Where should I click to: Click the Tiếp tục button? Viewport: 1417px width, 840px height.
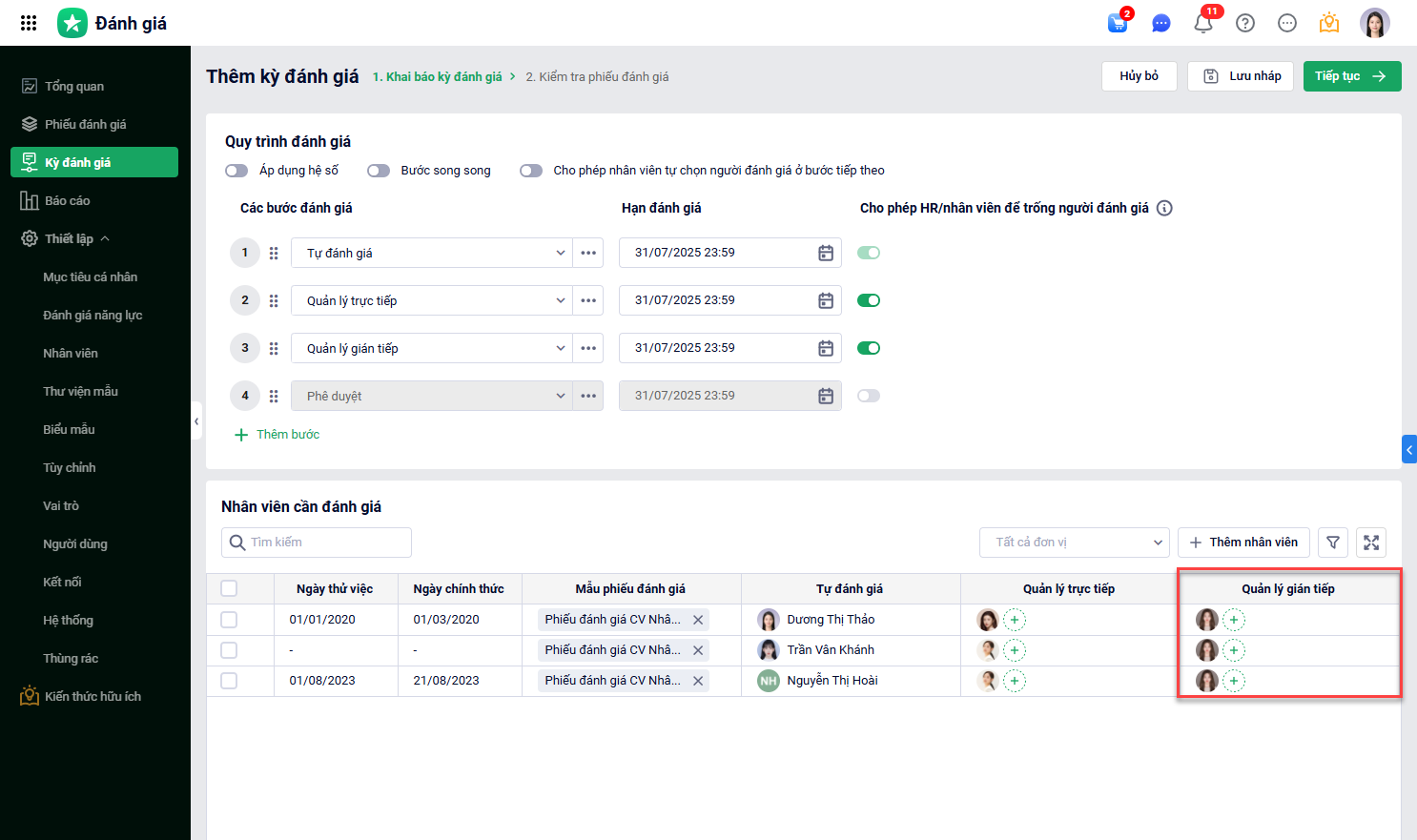1351,76
